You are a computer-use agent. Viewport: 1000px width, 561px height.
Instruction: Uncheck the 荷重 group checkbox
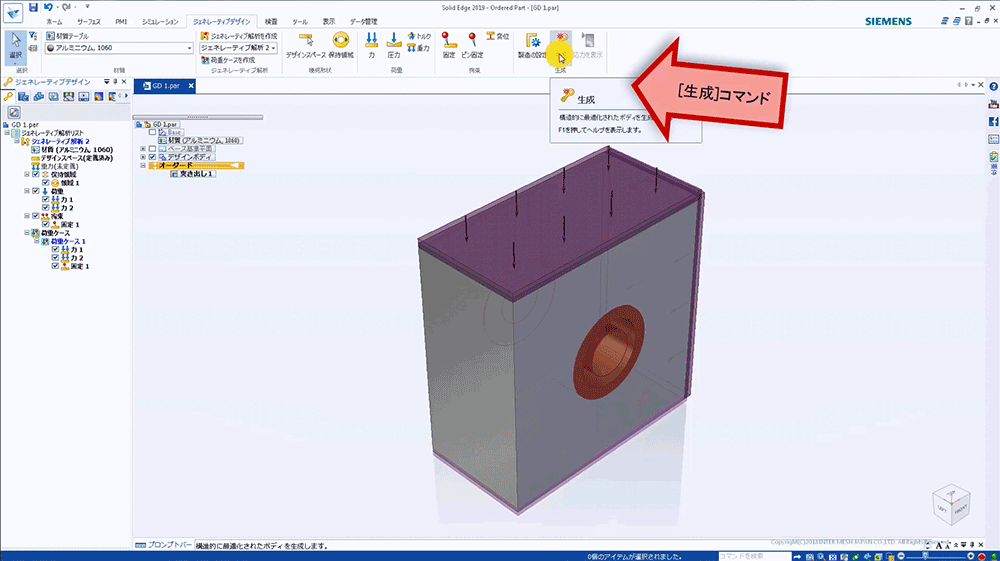[36, 191]
